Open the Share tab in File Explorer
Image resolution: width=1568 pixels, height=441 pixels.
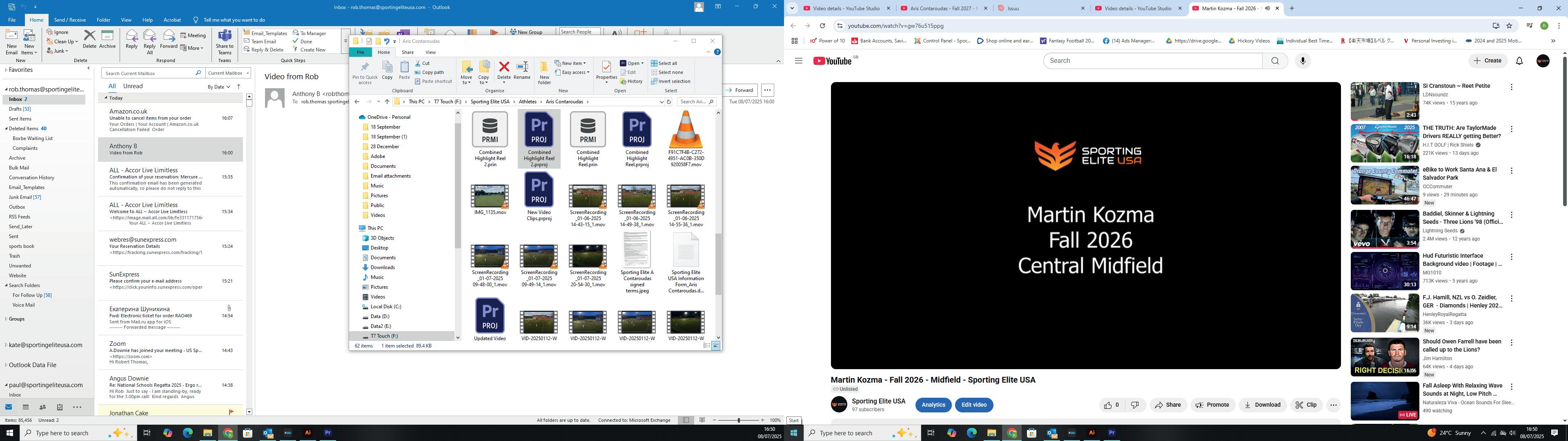click(407, 52)
